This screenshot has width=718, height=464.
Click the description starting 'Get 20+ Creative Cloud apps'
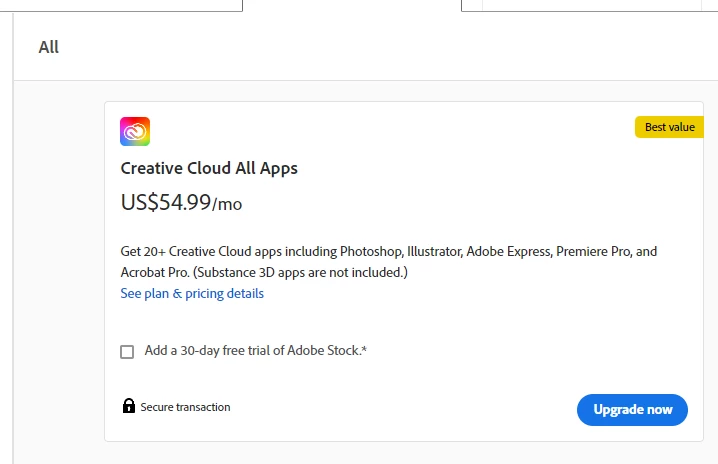[x=389, y=262]
